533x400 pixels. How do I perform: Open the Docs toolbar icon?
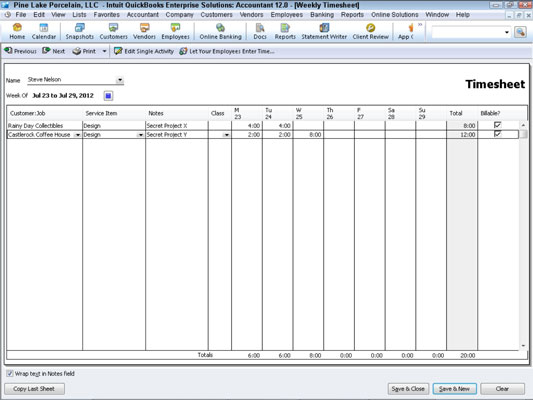click(x=260, y=28)
